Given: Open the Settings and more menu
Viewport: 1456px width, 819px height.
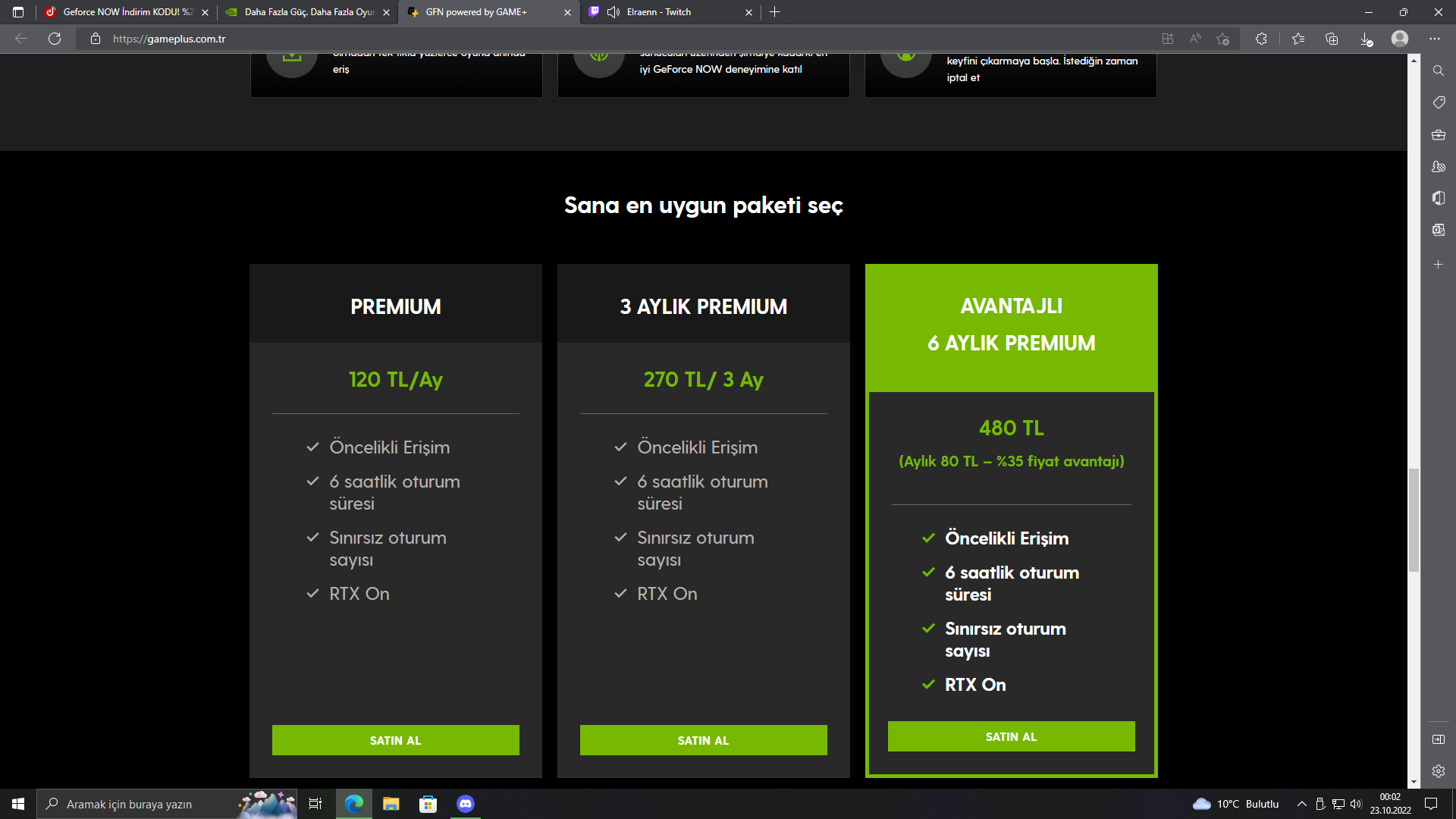Looking at the screenshot, I should point(1434,39).
